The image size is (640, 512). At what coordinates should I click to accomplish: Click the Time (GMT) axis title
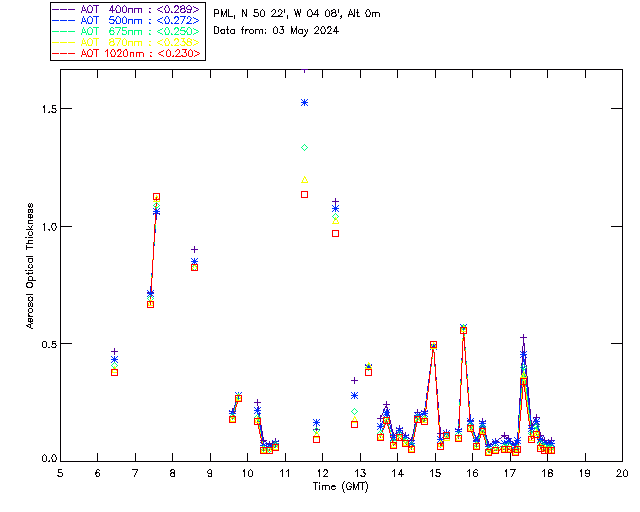341,486
